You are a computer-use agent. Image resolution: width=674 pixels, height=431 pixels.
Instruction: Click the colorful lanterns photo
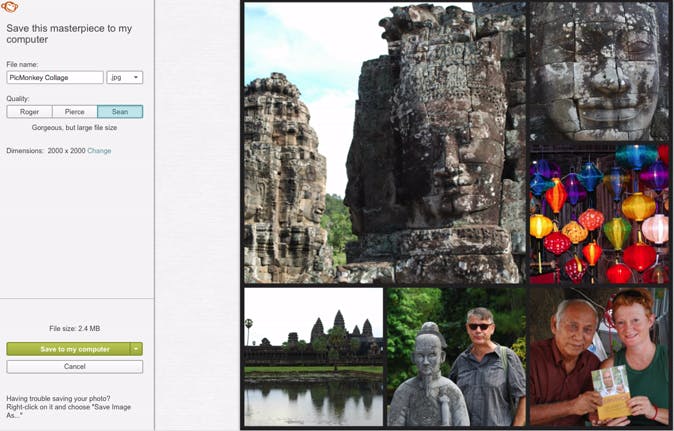599,214
